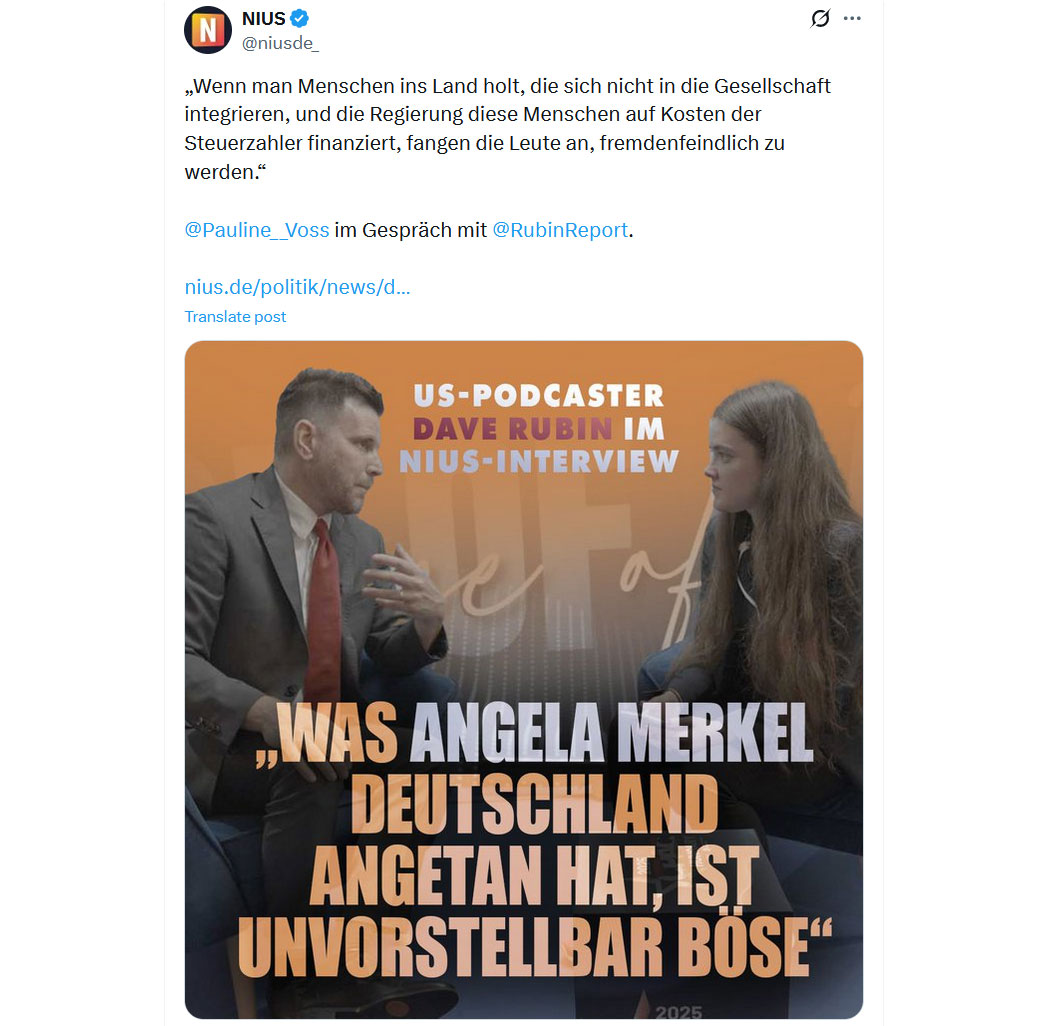Click the blue verified badge next to NIUS

point(299,19)
